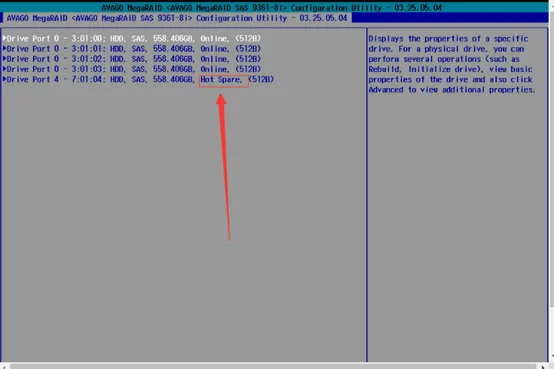Click the blue Configuration Utility title bar
The height and width of the screenshot is (369, 554).
[x=177, y=18]
